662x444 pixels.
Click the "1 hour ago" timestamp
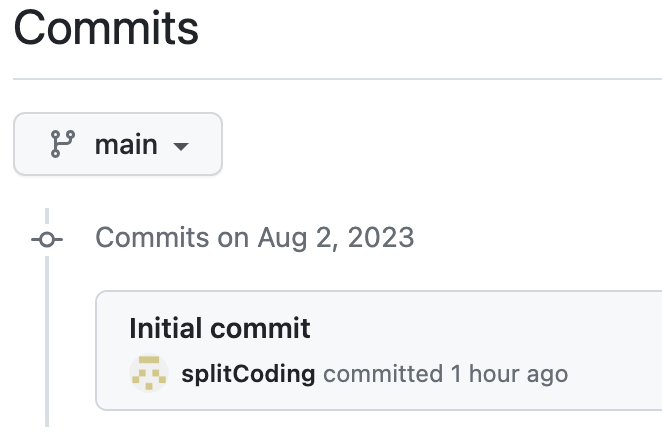coord(509,374)
